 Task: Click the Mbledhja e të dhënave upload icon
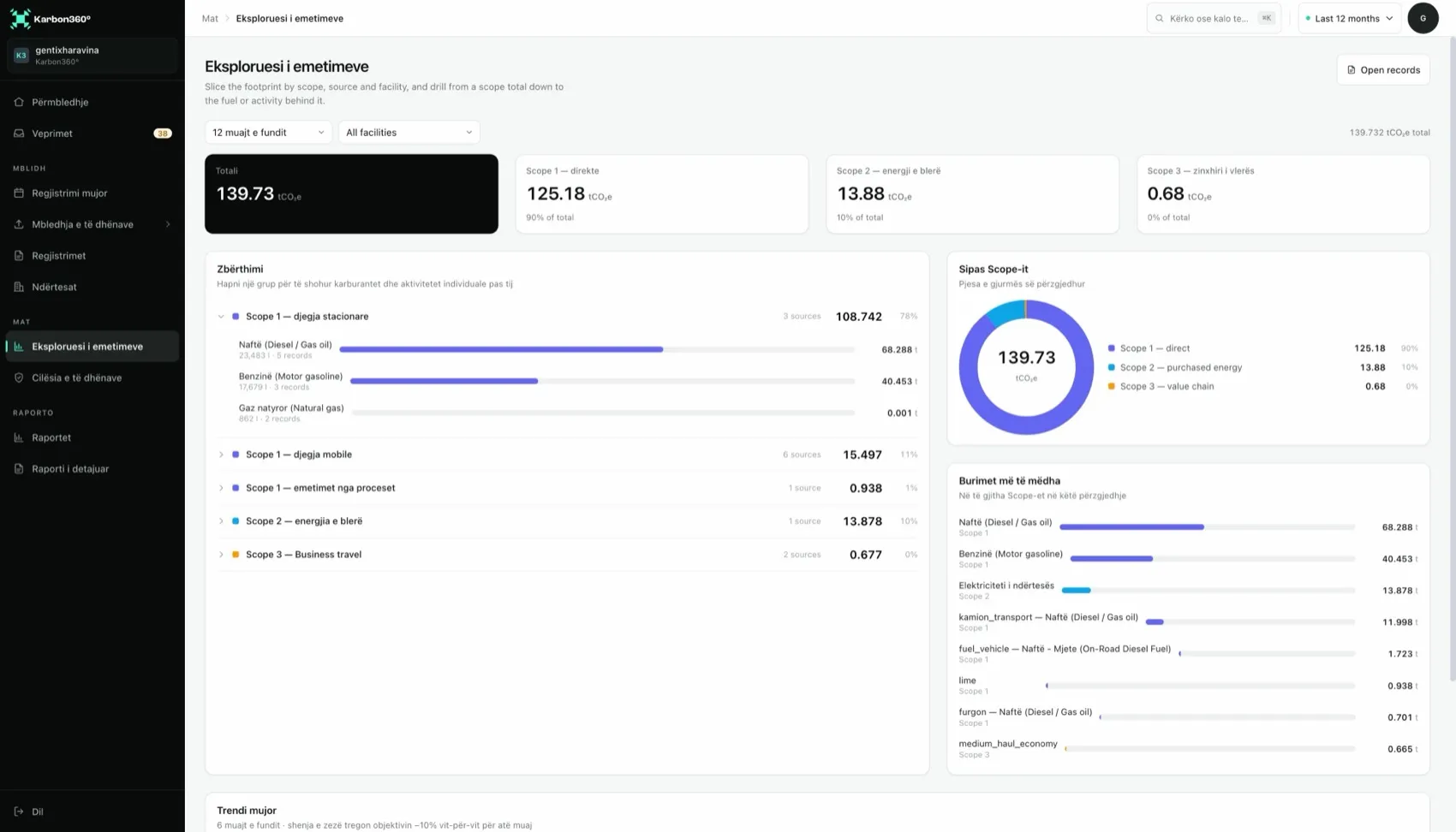[19, 224]
